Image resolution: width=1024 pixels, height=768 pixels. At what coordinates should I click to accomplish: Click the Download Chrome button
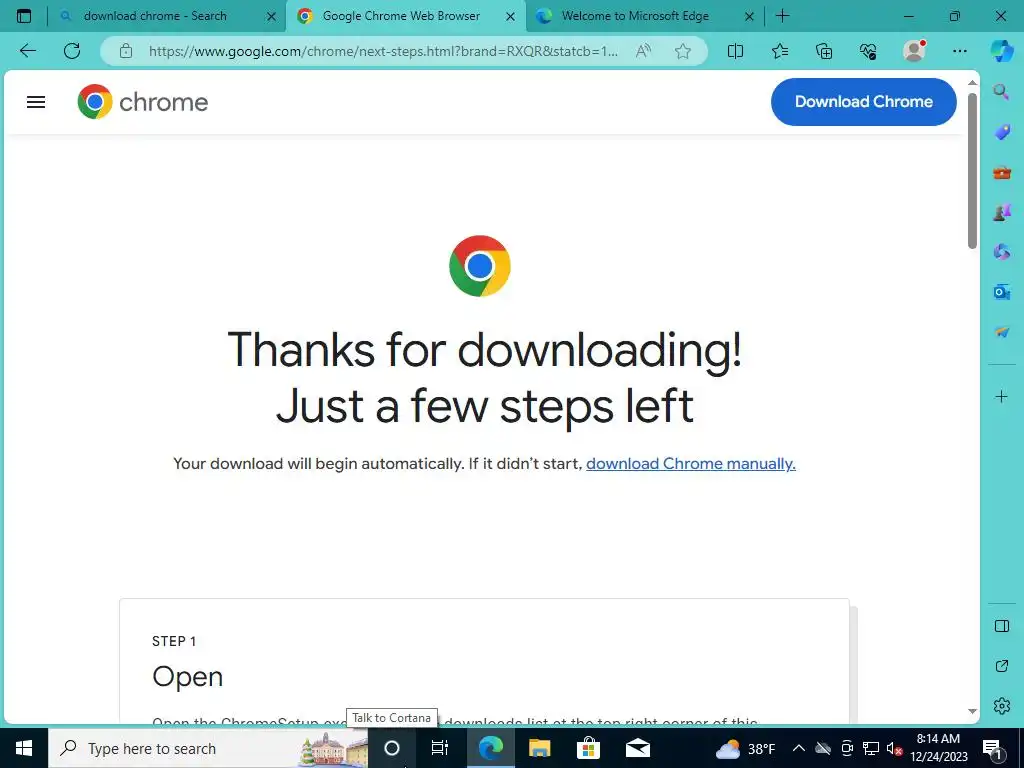(x=863, y=102)
